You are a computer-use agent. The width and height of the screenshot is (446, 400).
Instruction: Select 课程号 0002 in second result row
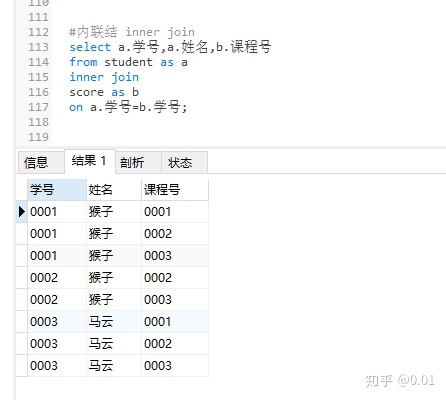175,234
